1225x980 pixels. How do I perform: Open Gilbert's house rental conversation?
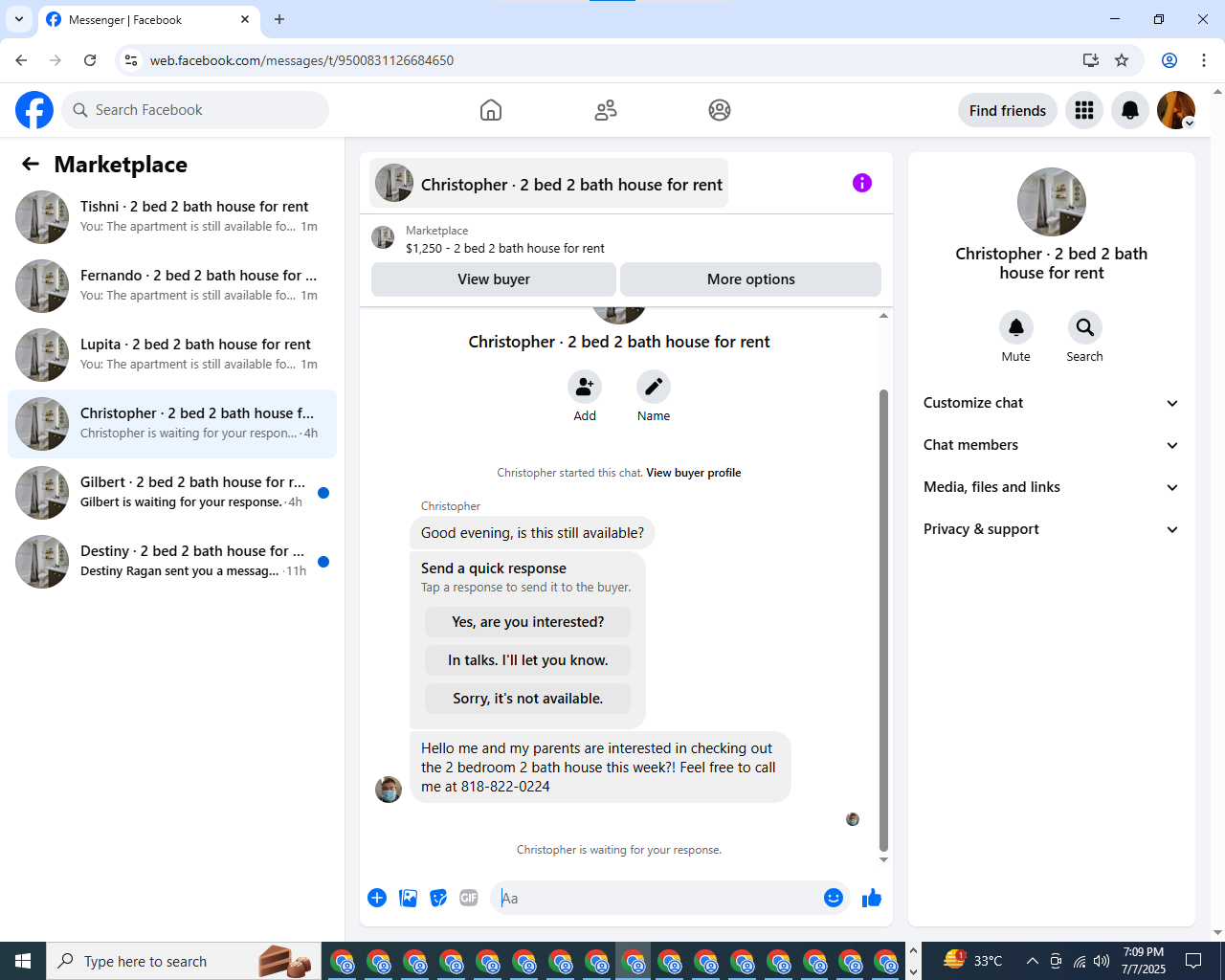point(172,493)
